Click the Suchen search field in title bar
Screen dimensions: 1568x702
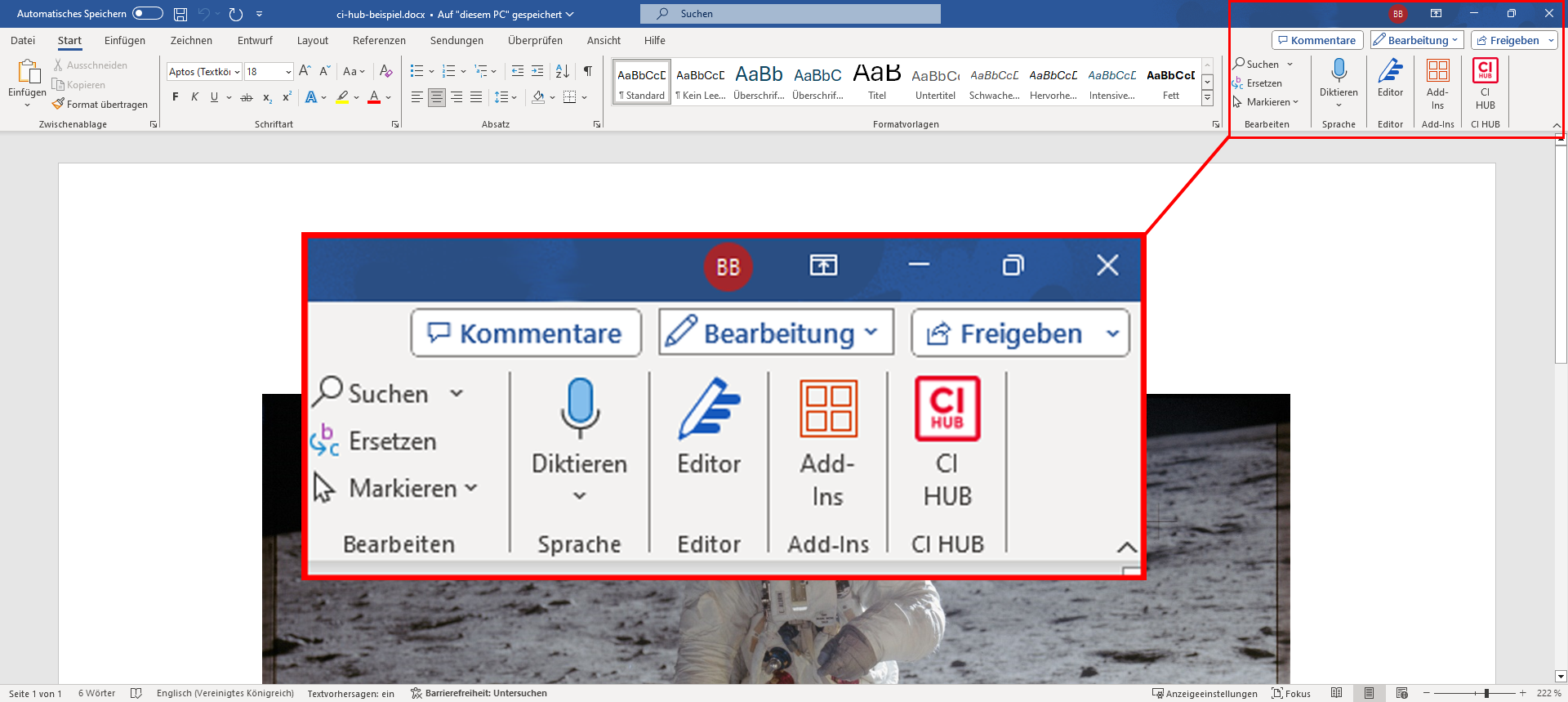[790, 14]
